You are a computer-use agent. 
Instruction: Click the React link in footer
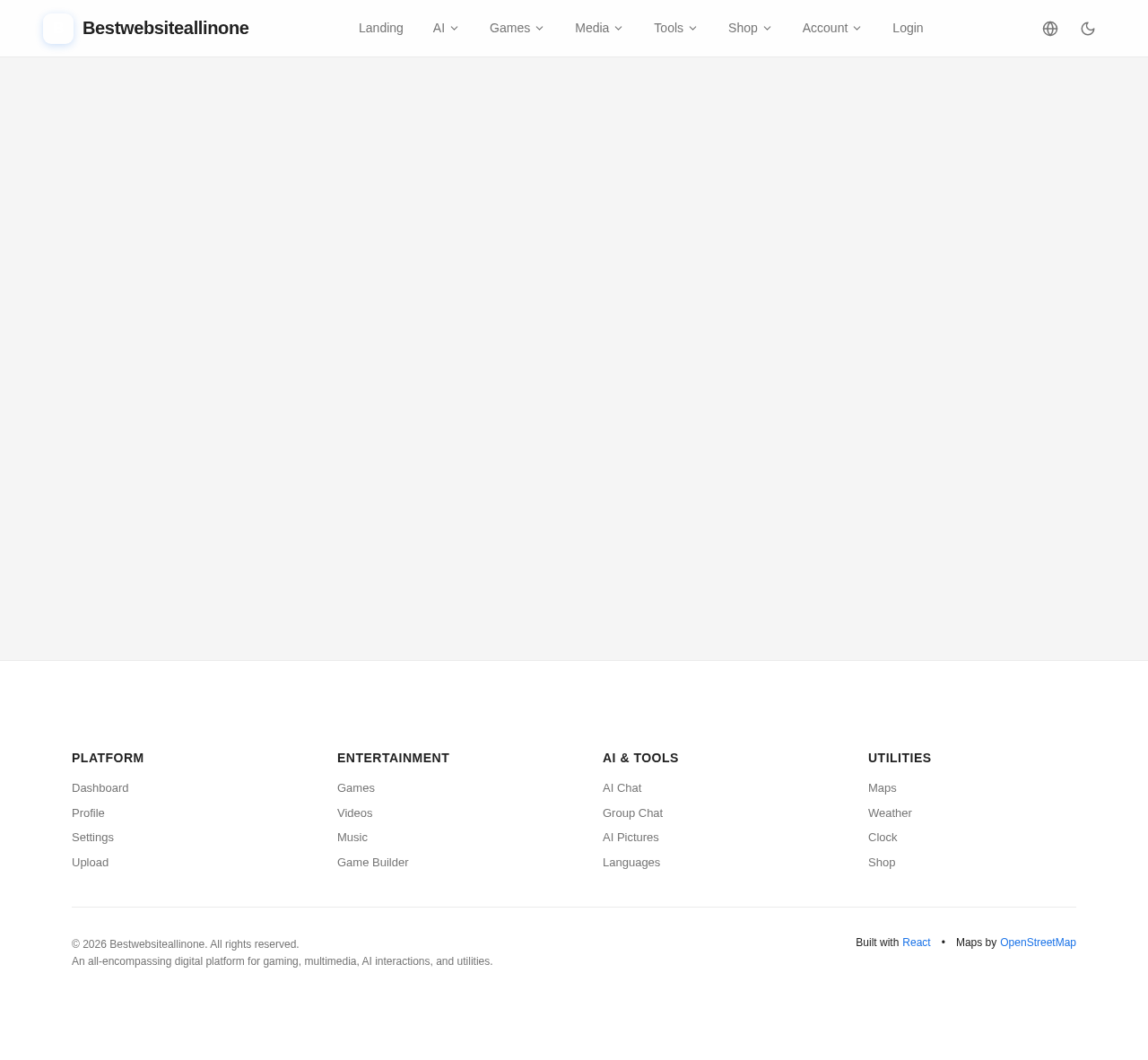pos(917,943)
